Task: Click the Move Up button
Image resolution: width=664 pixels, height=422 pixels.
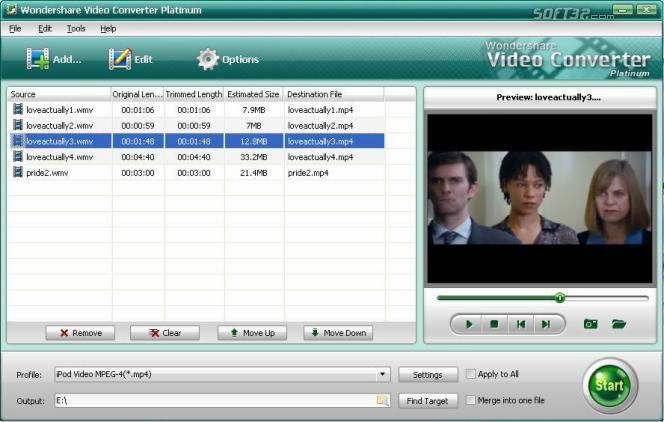Action: pos(252,333)
